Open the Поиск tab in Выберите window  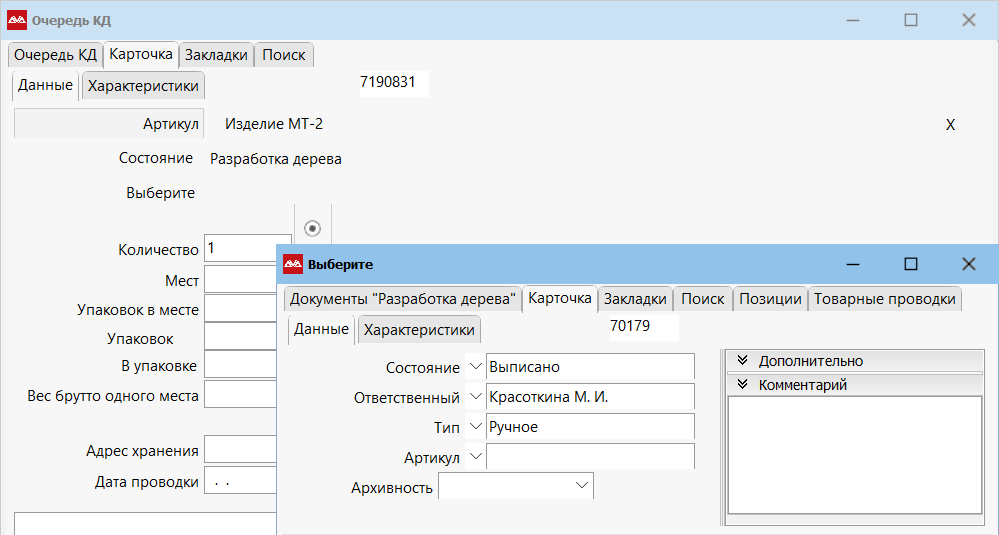(x=702, y=298)
